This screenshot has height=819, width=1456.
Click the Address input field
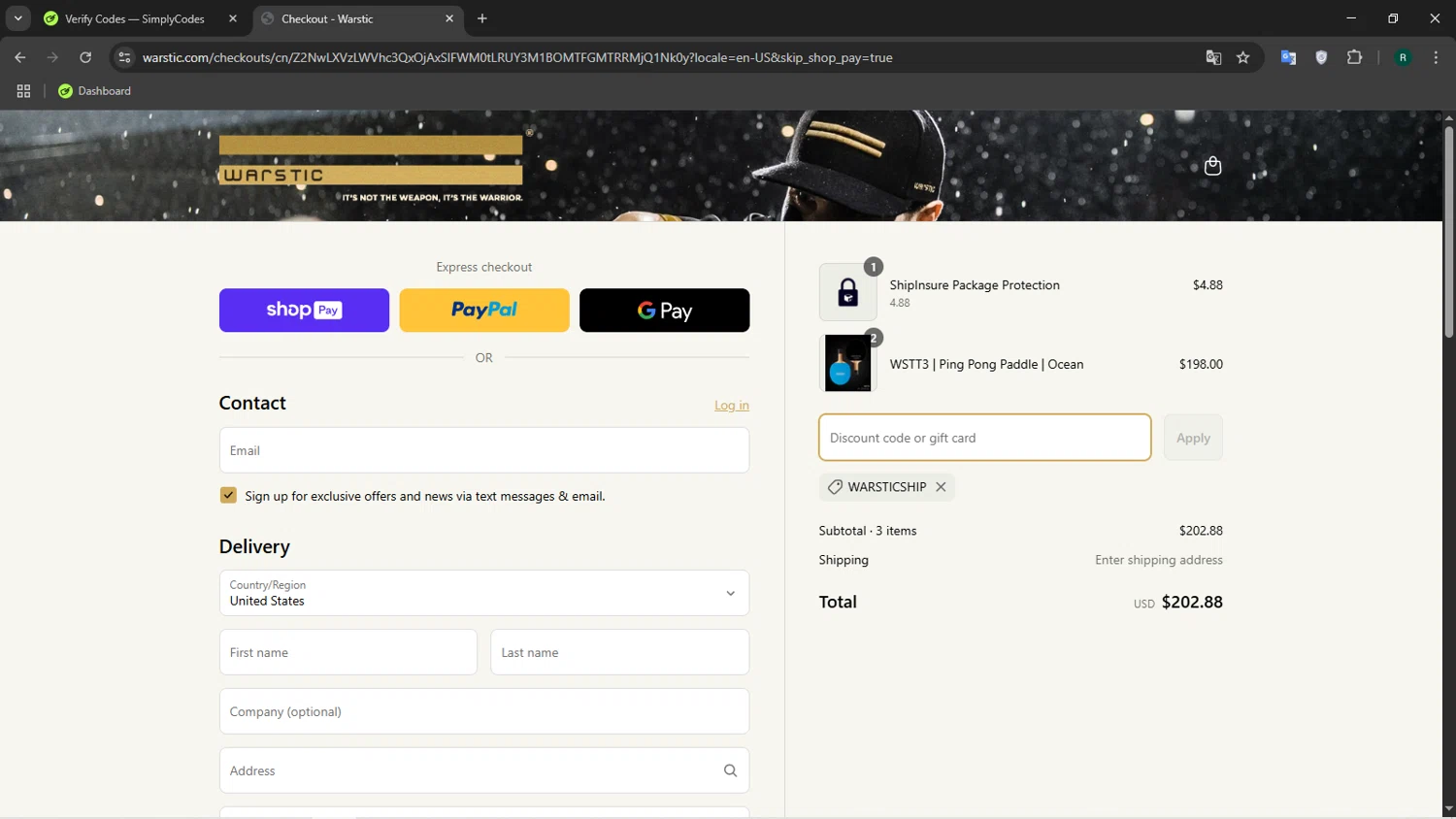484,770
